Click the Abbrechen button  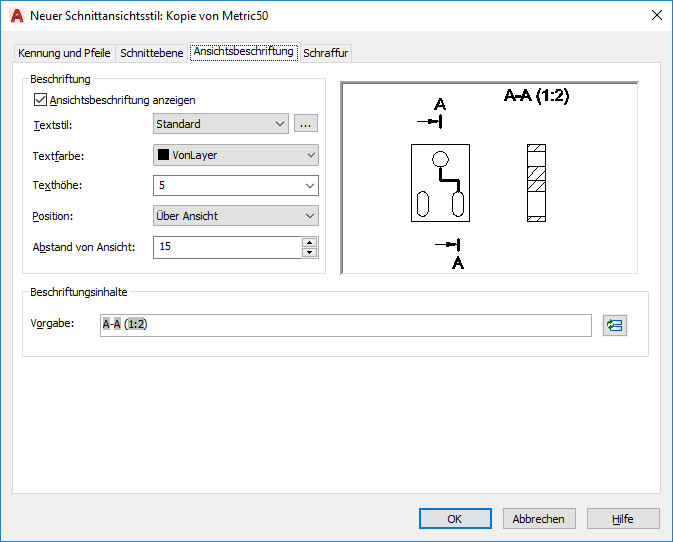[539, 519]
